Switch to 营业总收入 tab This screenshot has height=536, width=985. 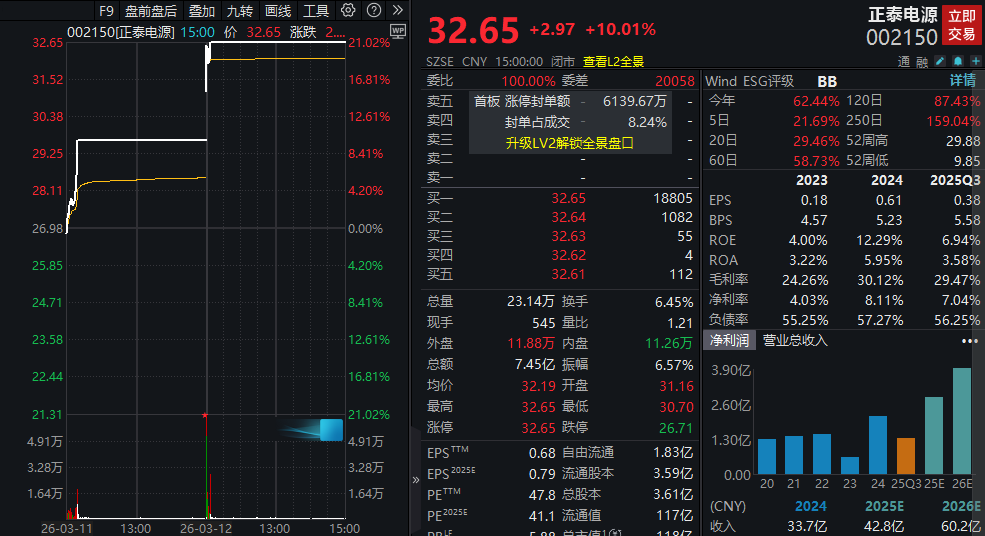(795, 341)
